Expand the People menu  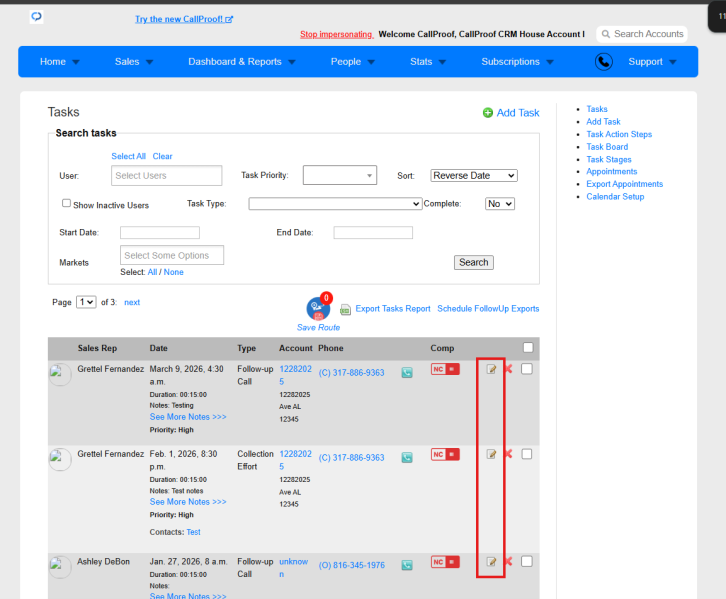[352, 62]
